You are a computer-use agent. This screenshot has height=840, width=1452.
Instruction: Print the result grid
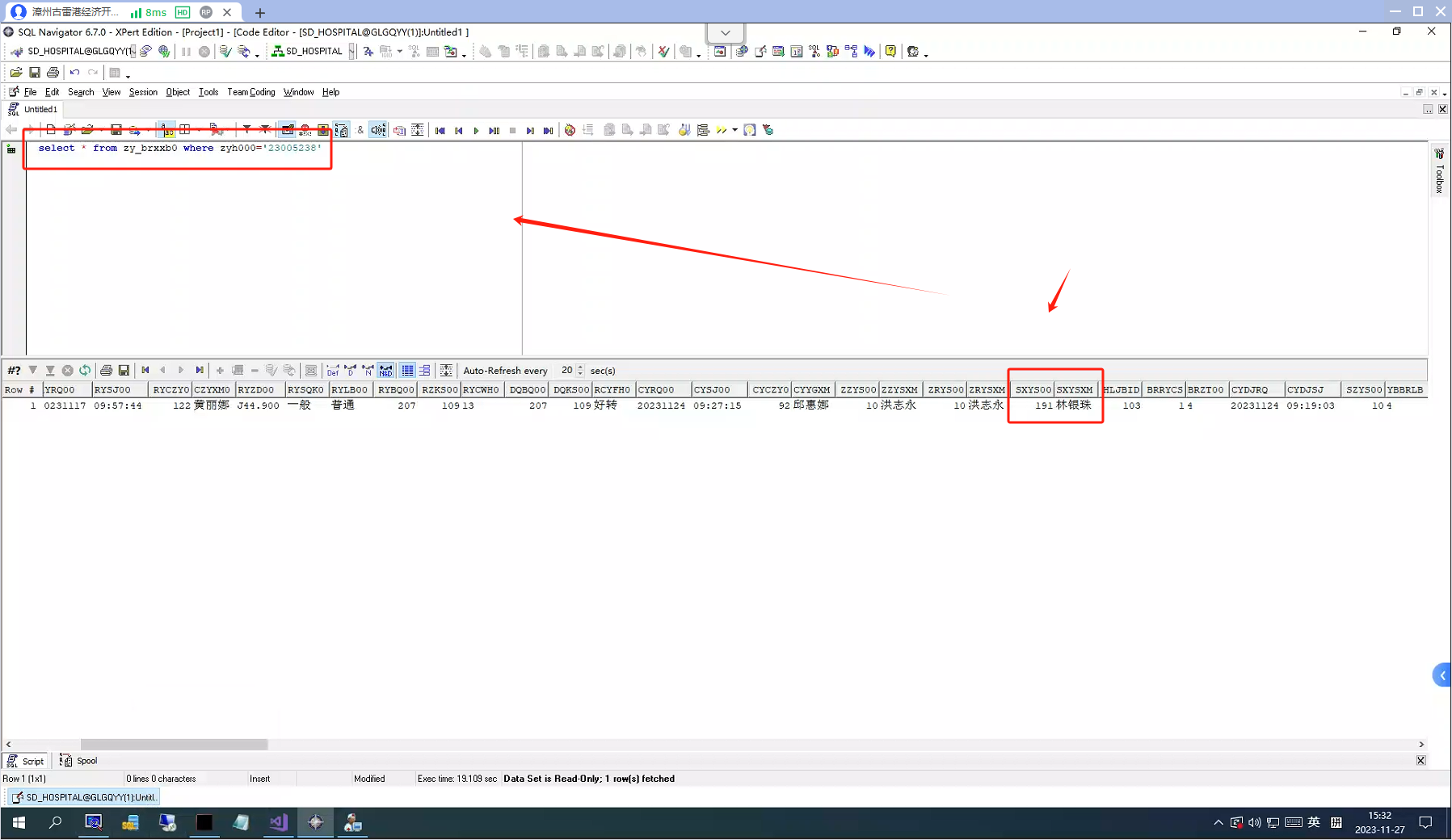tap(106, 371)
